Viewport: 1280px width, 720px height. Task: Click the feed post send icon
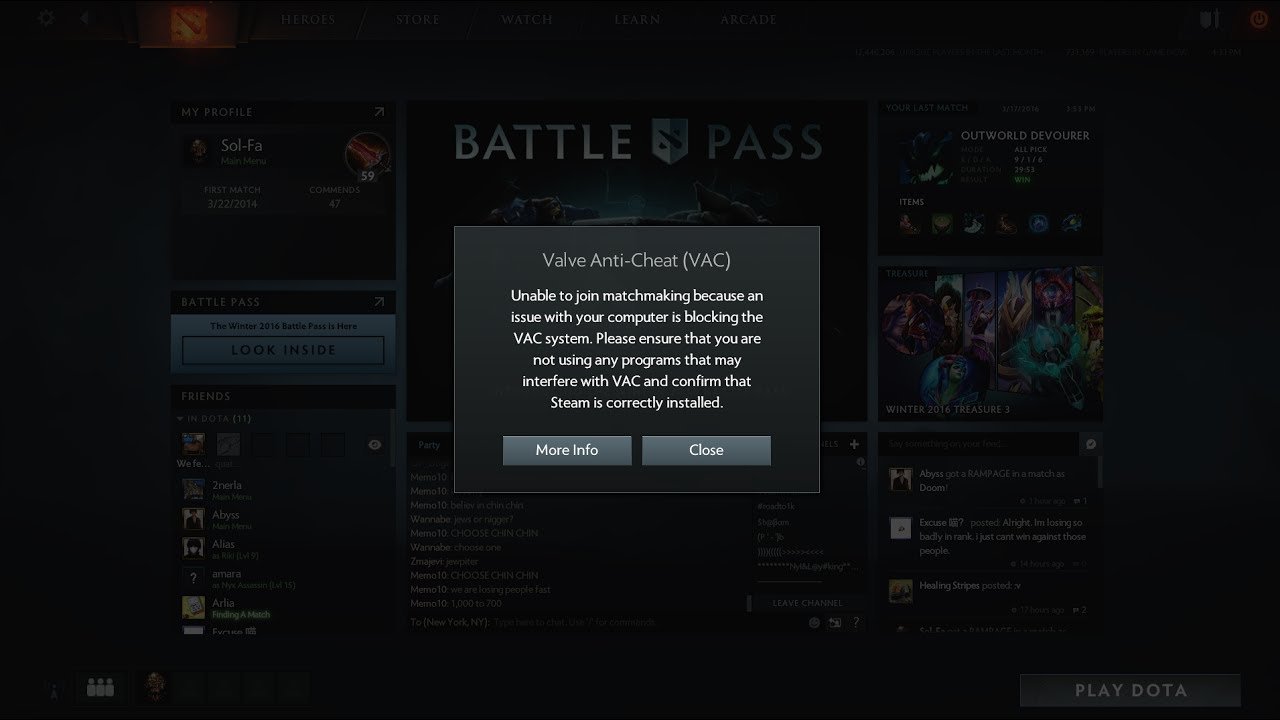(1091, 444)
